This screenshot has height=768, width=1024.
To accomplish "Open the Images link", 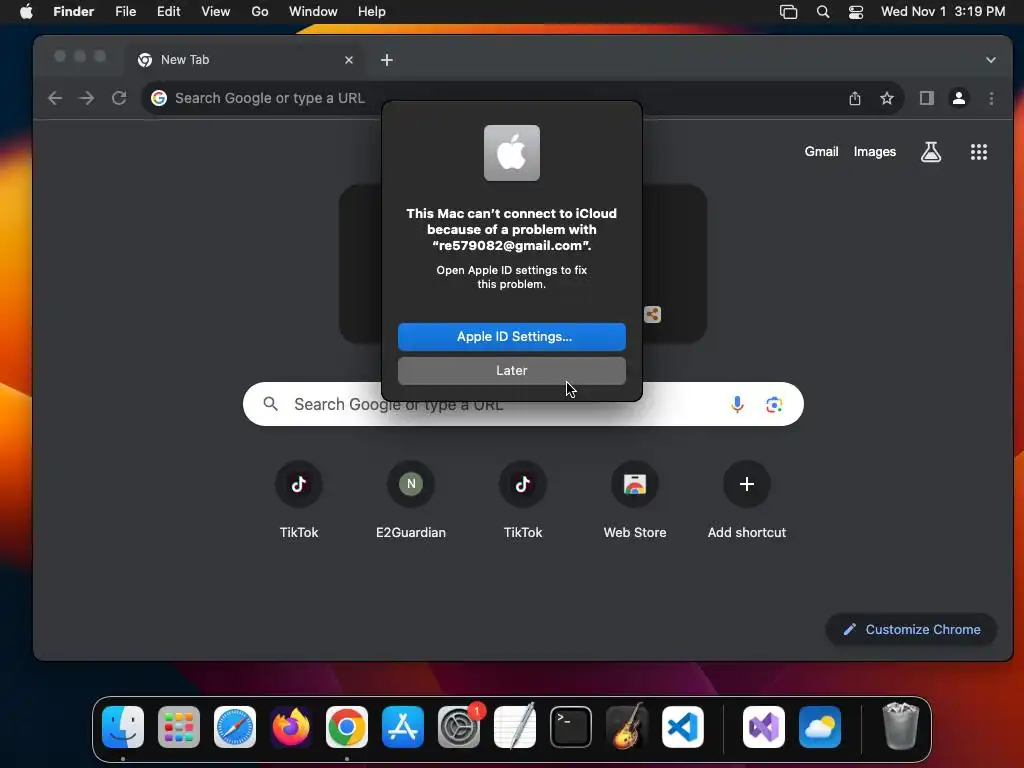I will tap(874, 152).
